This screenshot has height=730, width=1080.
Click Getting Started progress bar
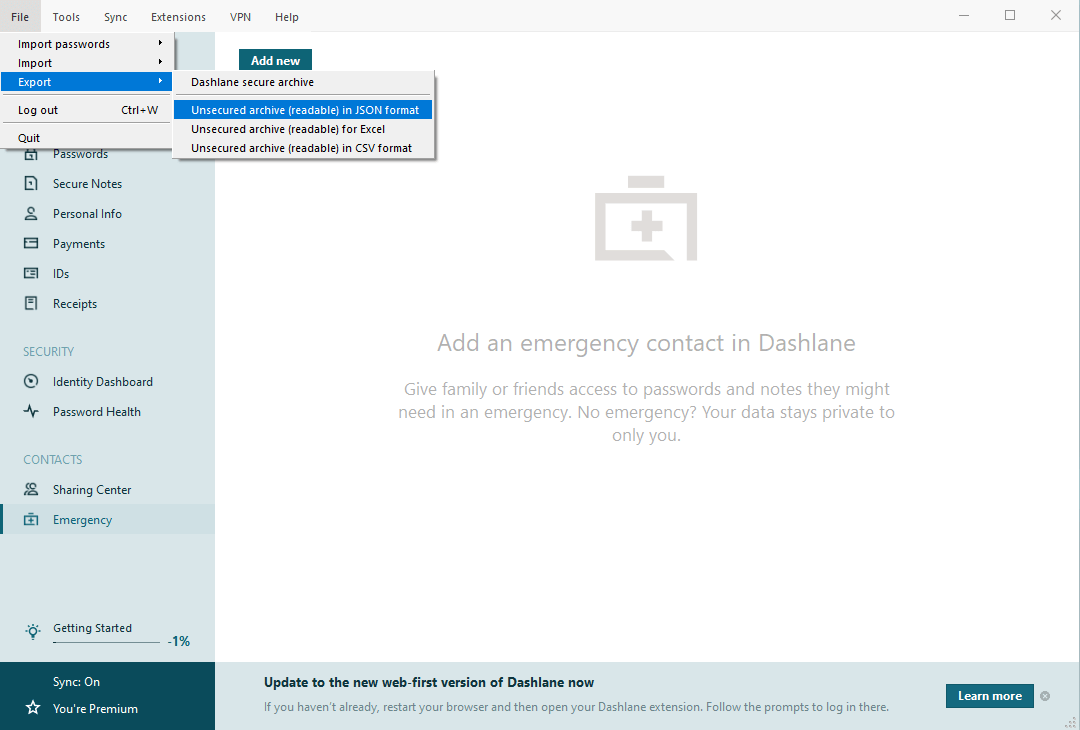pyautogui.click(x=106, y=643)
